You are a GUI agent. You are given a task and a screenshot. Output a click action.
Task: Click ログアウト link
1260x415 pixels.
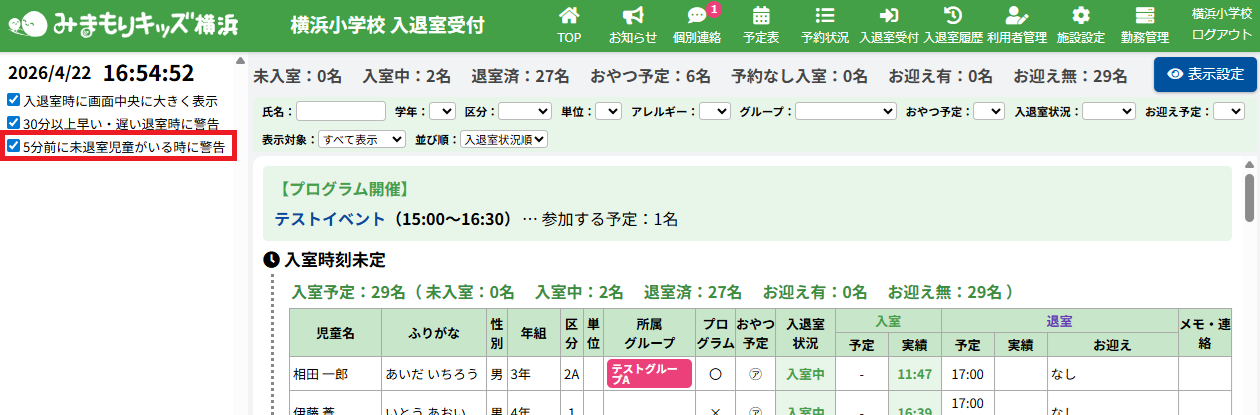pos(1221,34)
